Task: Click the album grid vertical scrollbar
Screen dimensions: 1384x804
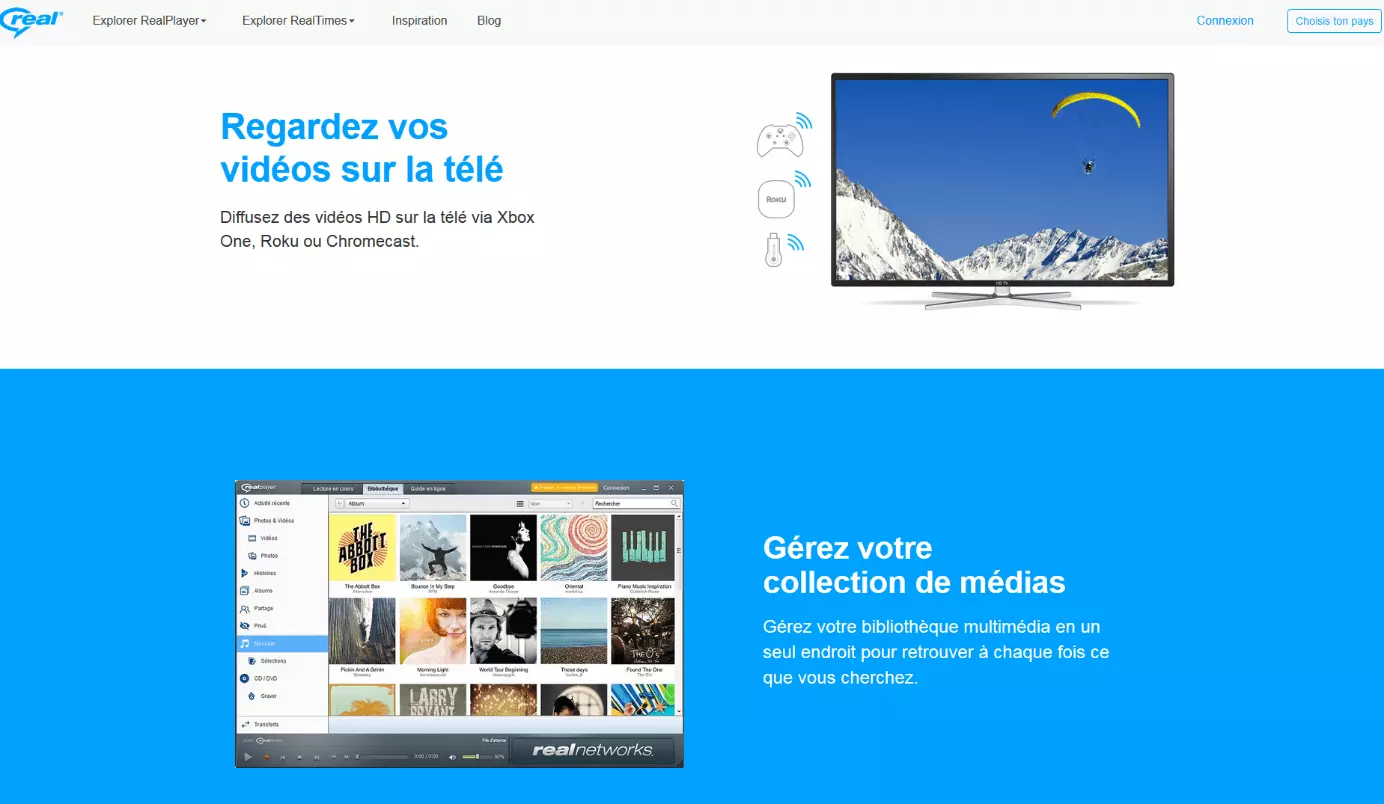Action: click(678, 614)
